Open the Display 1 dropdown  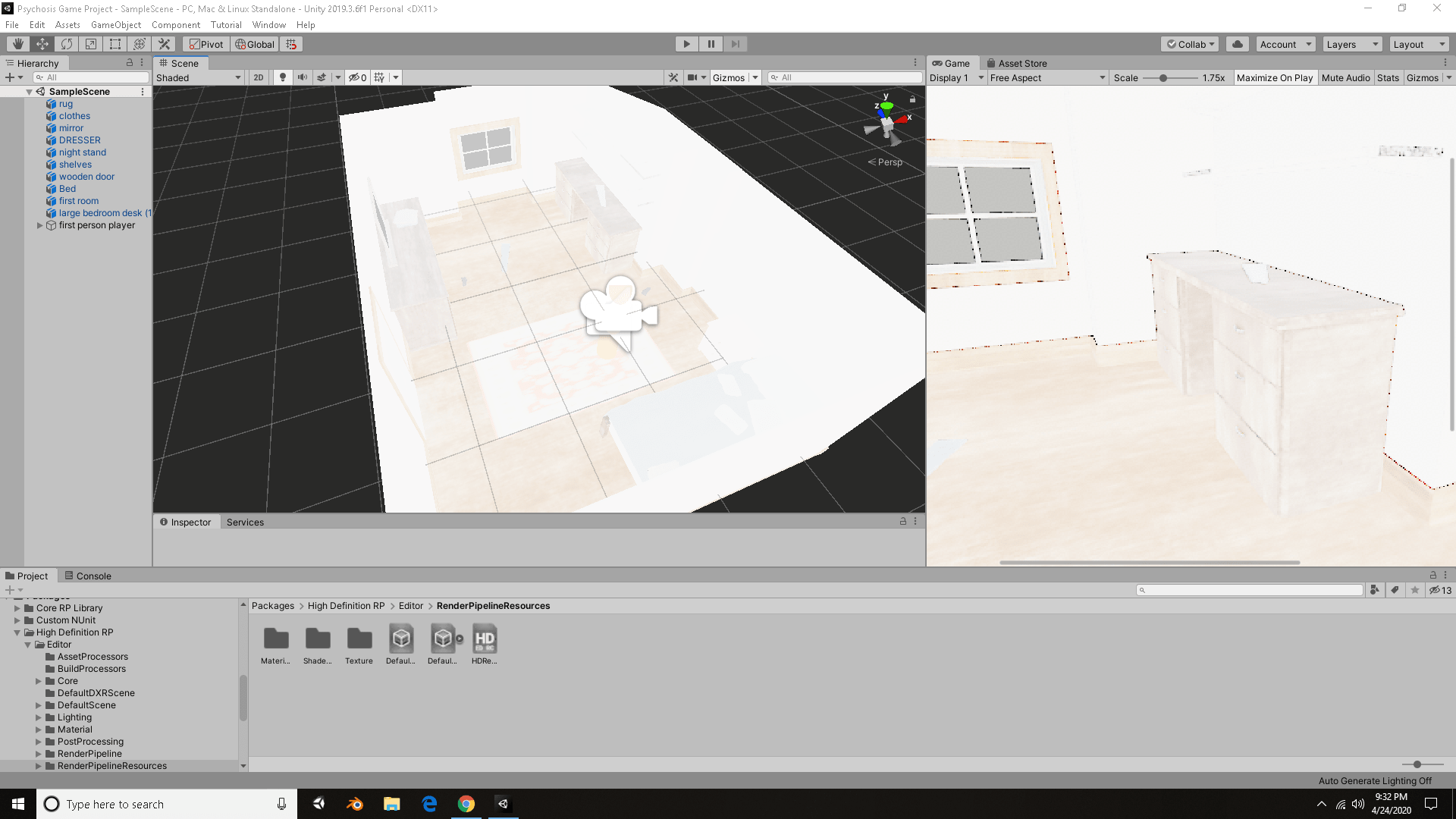[956, 77]
